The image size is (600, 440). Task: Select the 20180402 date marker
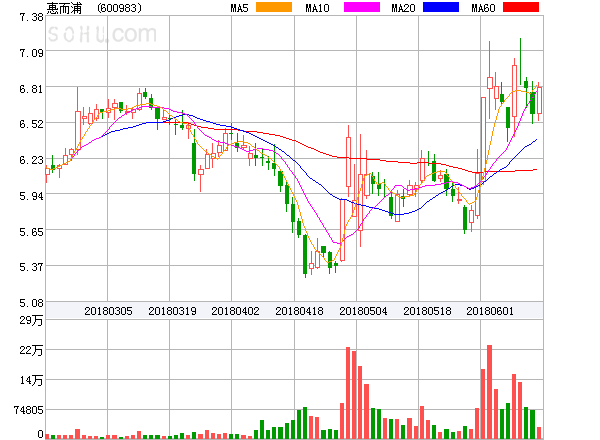(235, 311)
